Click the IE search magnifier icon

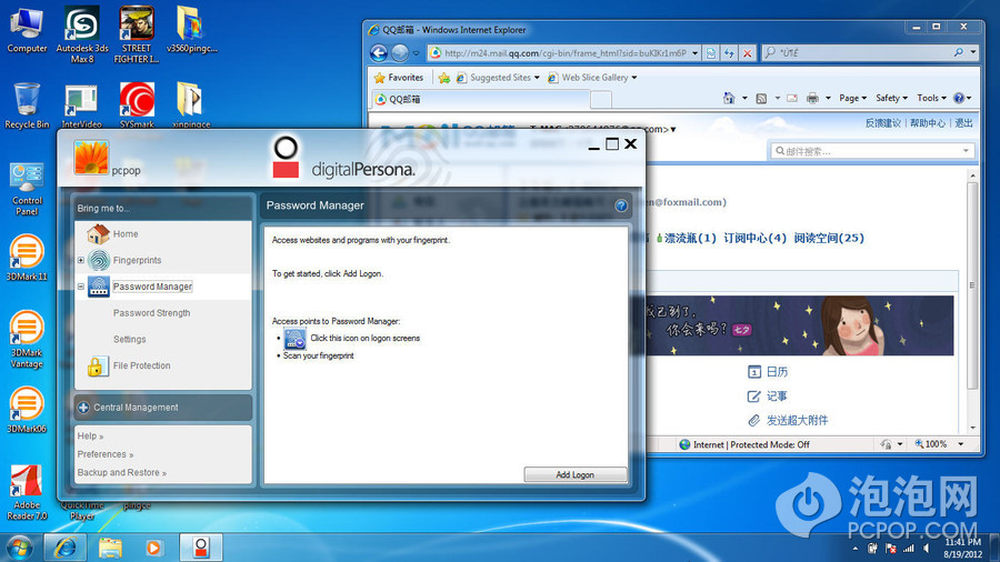coord(959,53)
